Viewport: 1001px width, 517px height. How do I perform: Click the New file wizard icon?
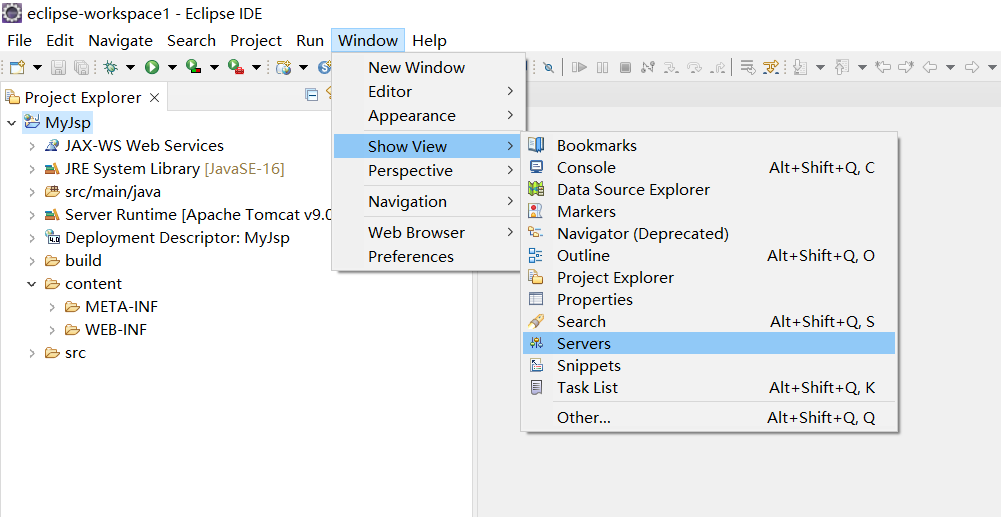[x=17, y=67]
